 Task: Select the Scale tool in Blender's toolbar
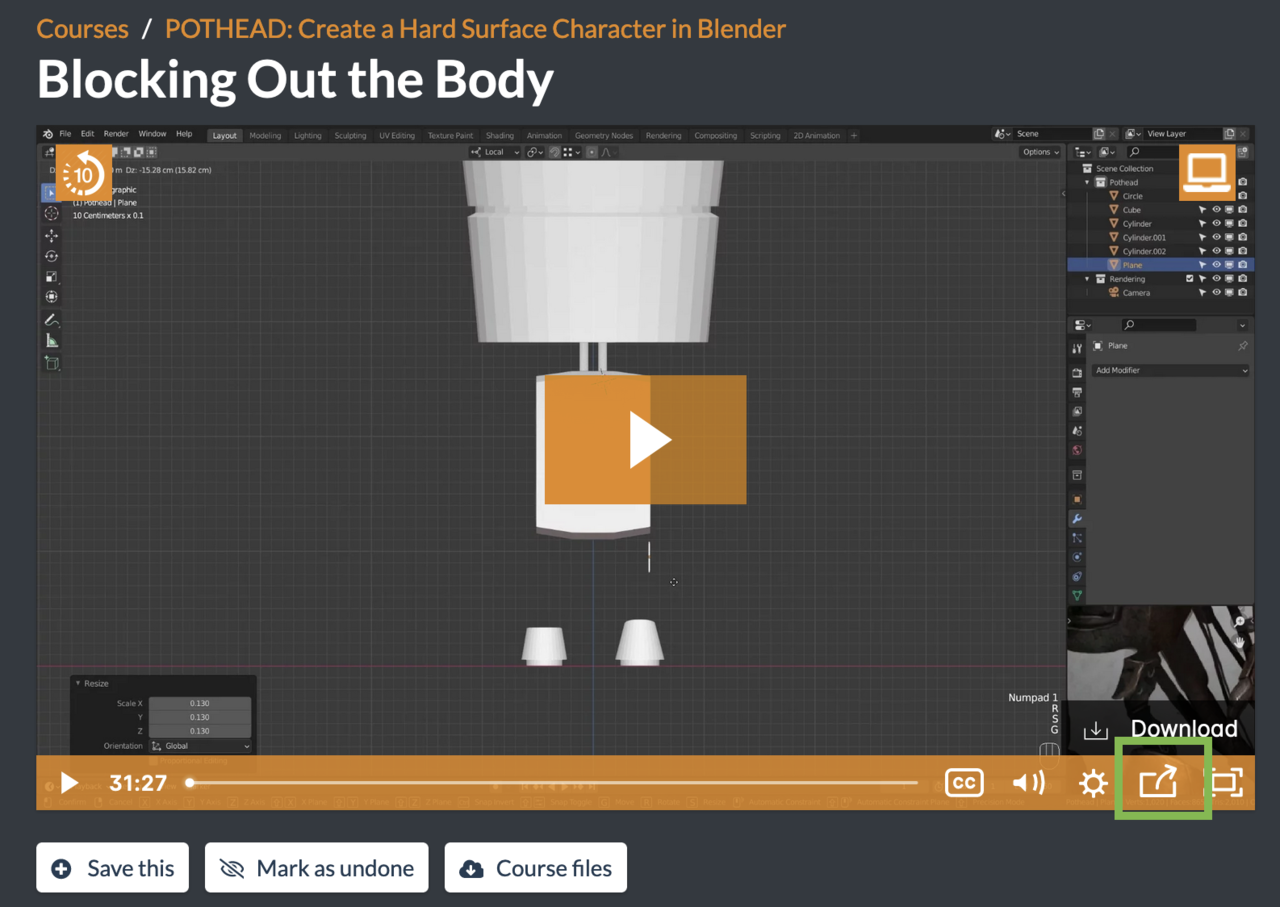51,277
